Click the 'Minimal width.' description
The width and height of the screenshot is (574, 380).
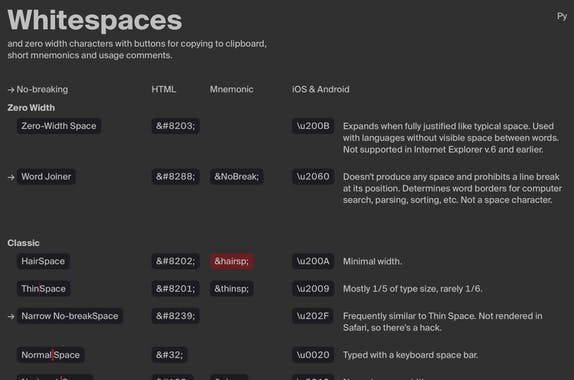[372, 261]
